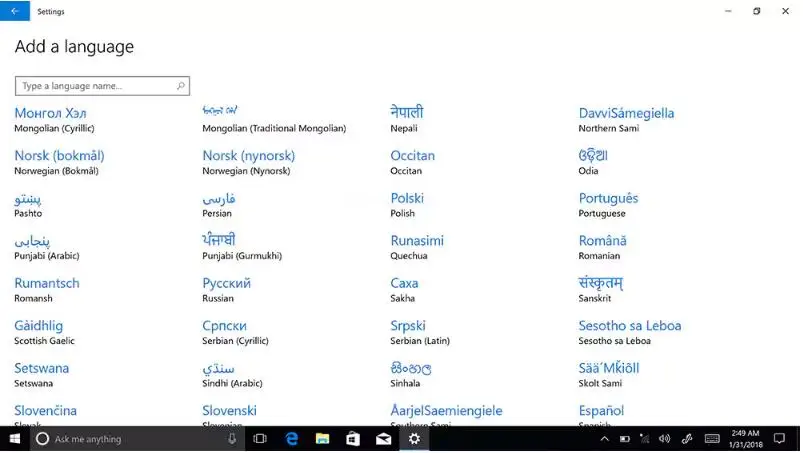Open Windows Ink Workspace pen icon
The width and height of the screenshot is (803, 453).
click(x=687, y=439)
